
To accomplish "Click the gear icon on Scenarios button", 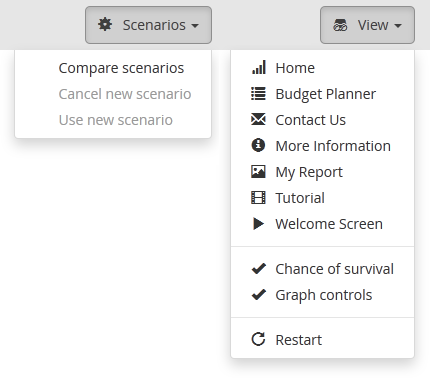I will (x=105, y=25).
